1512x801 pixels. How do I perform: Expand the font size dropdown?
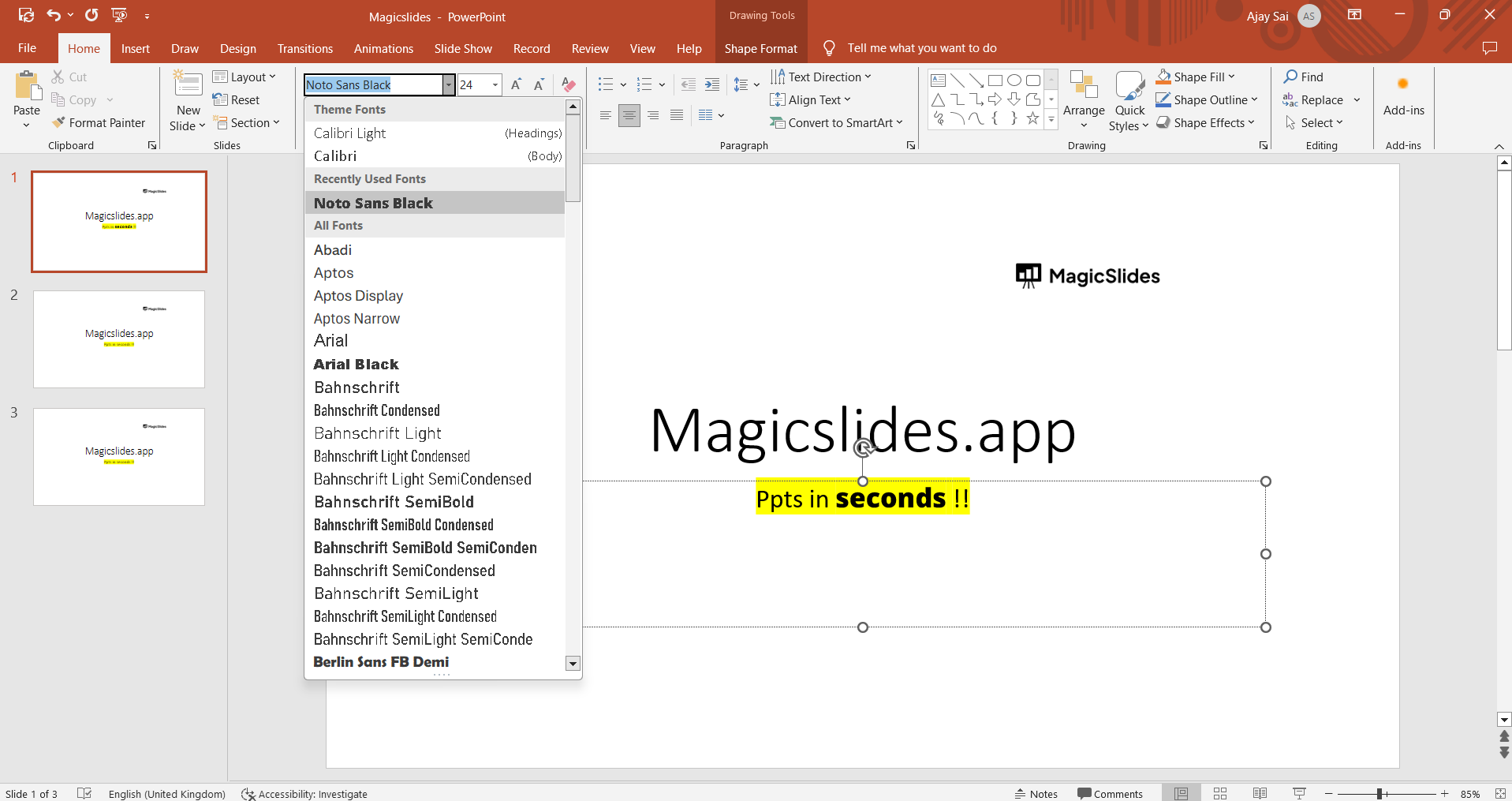pyautogui.click(x=495, y=85)
